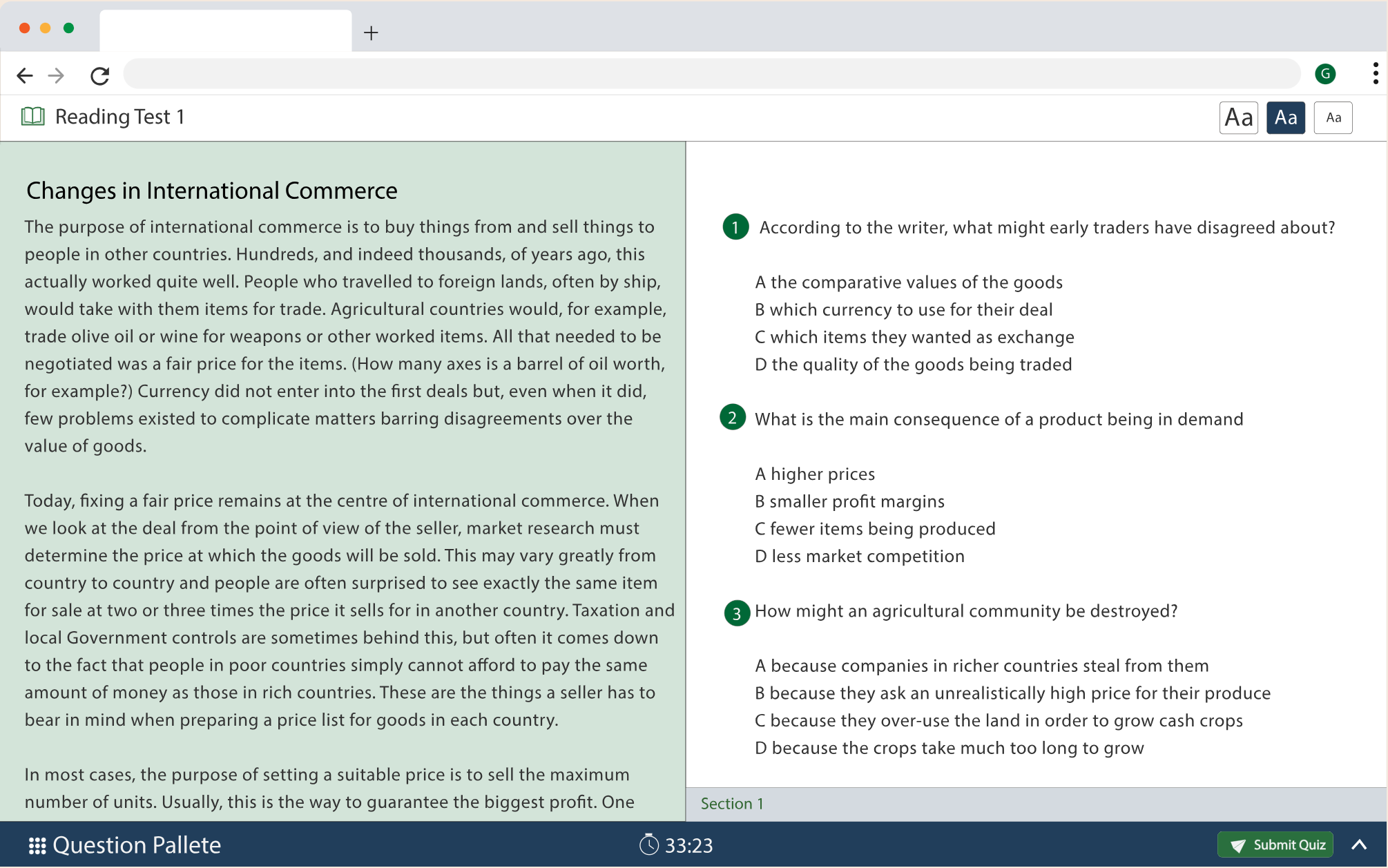Click the timer clock icon
Screen dimensions: 1388x868
[x=648, y=845]
